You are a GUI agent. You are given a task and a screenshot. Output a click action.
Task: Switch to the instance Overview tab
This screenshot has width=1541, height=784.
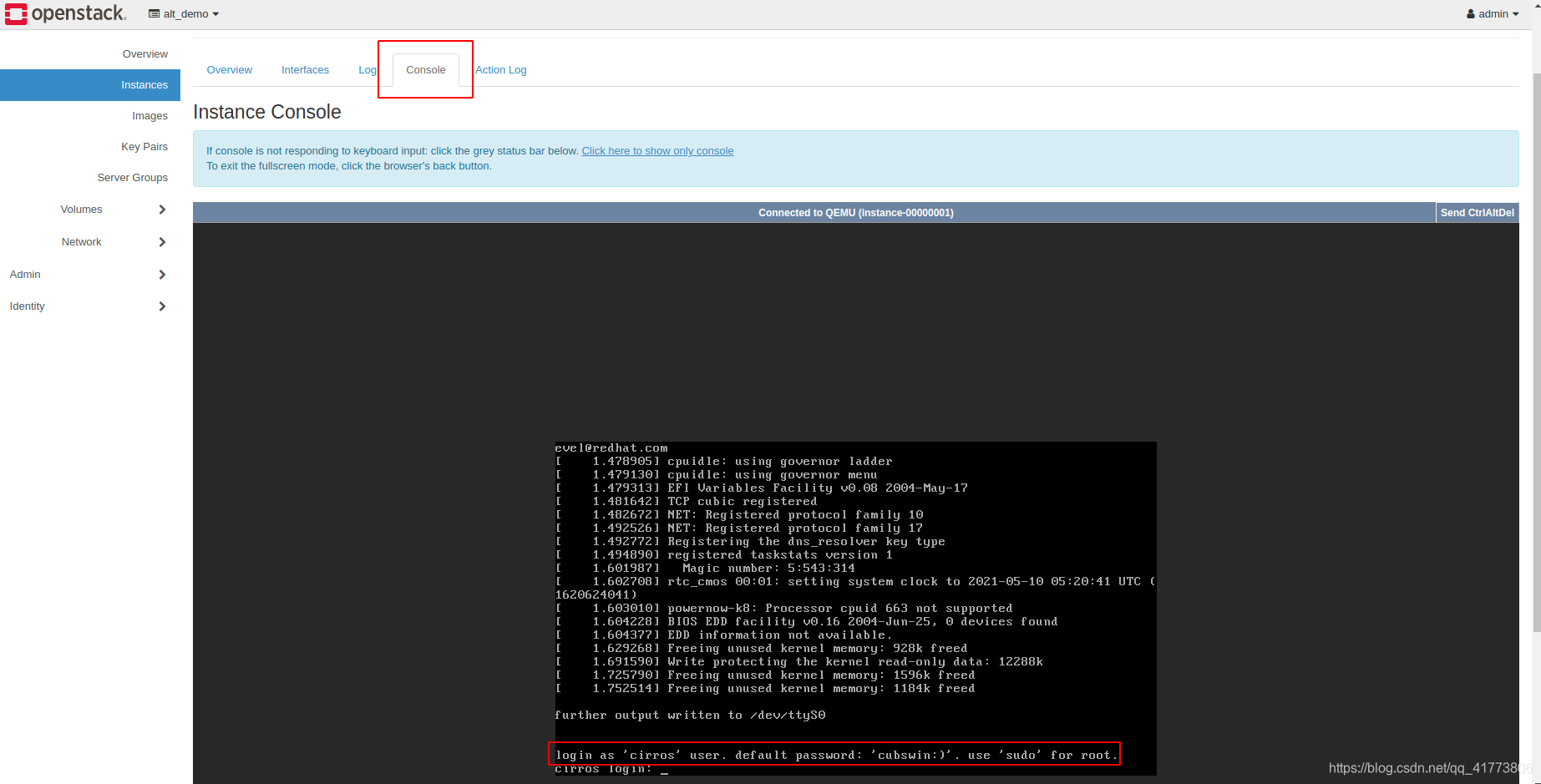tap(230, 70)
